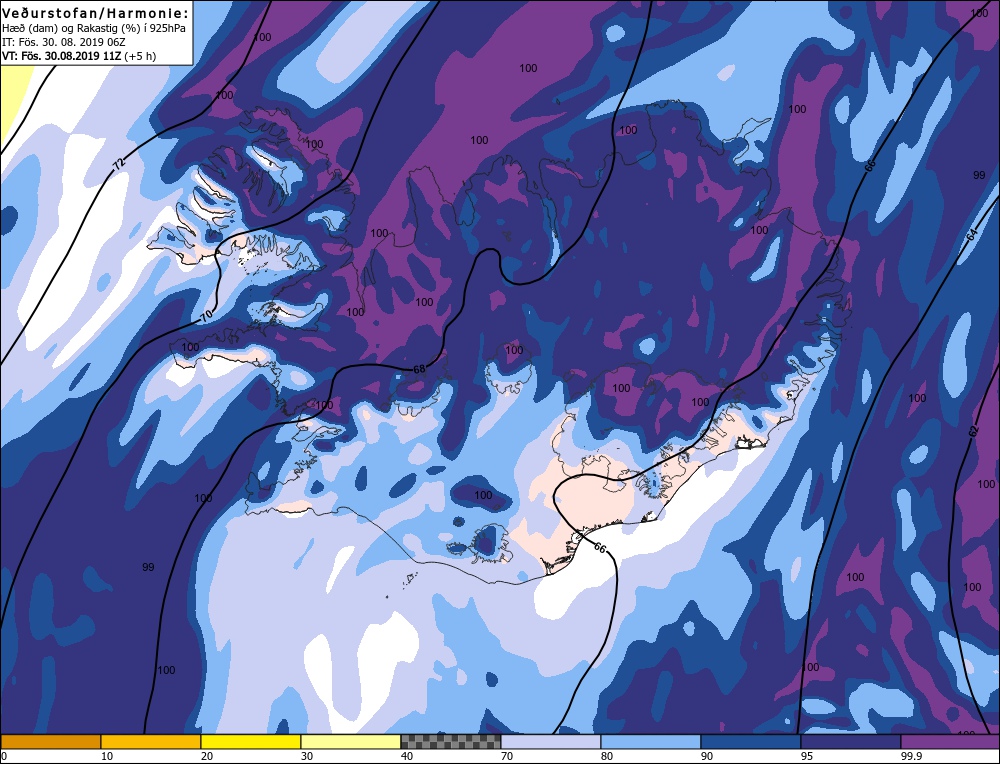Click the legend tick label "0"
The height and width of the screenshot is (764, 1000).
coord(4,756)
